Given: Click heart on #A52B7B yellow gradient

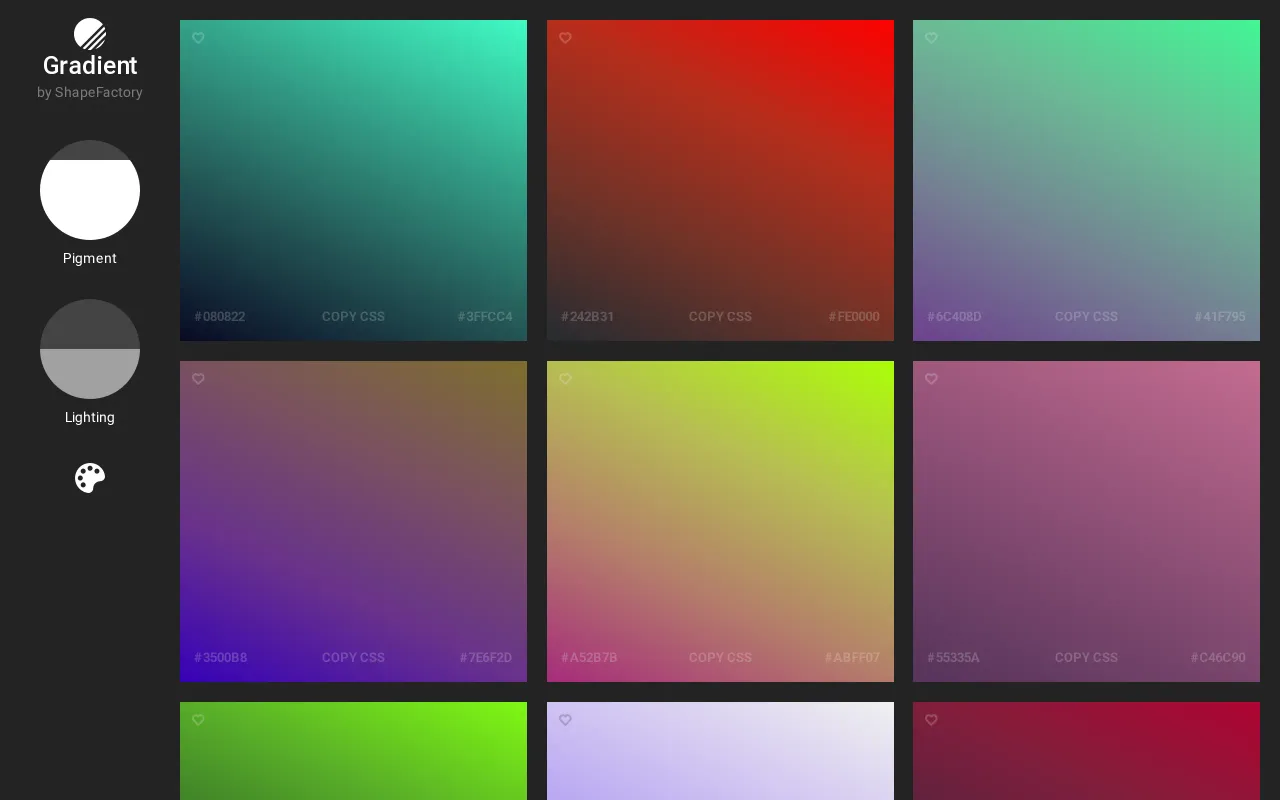Looking at the screenshot, I should click(x=565, y=379).
